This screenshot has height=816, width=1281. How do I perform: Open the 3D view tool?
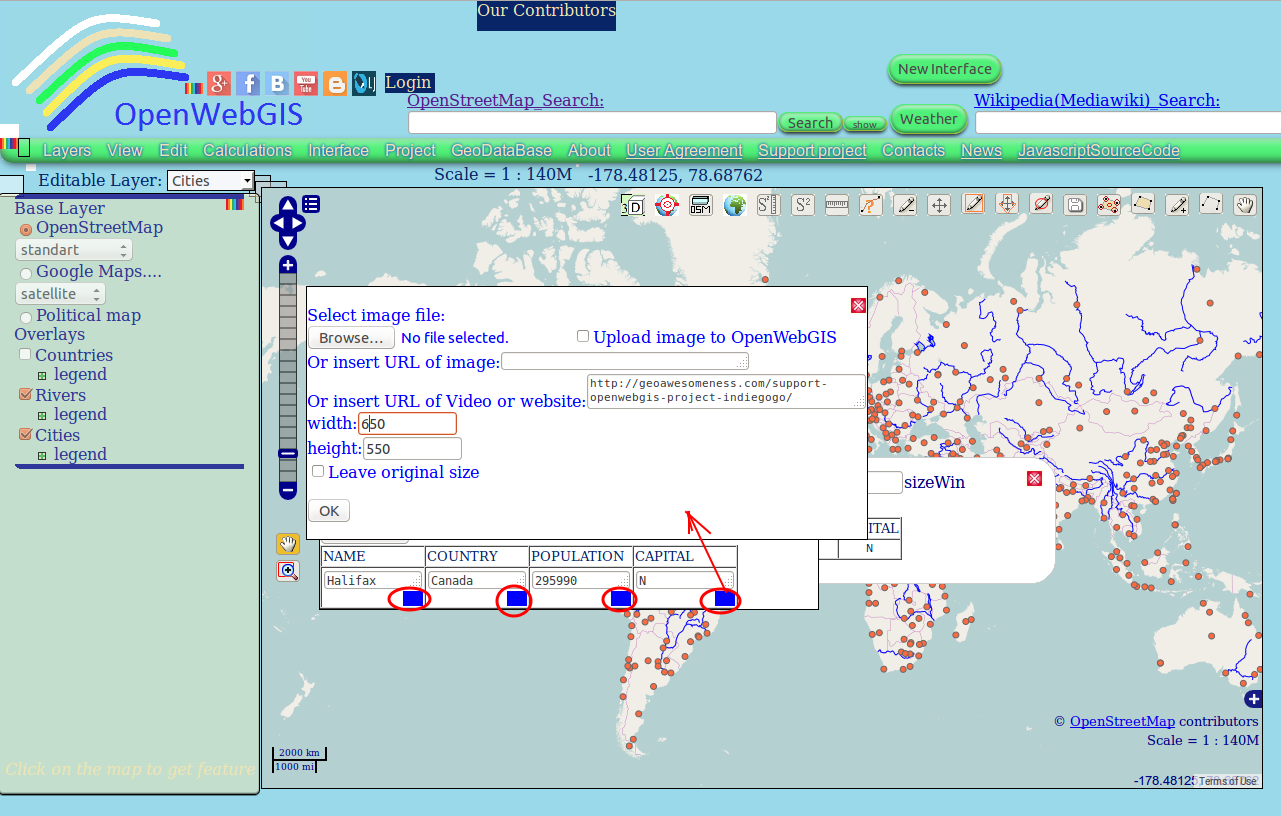(632, 205)
